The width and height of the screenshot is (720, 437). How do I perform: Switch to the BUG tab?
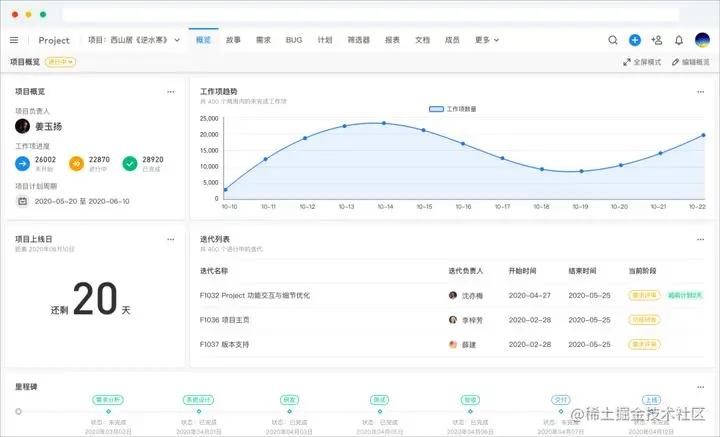tap(294, 40)
